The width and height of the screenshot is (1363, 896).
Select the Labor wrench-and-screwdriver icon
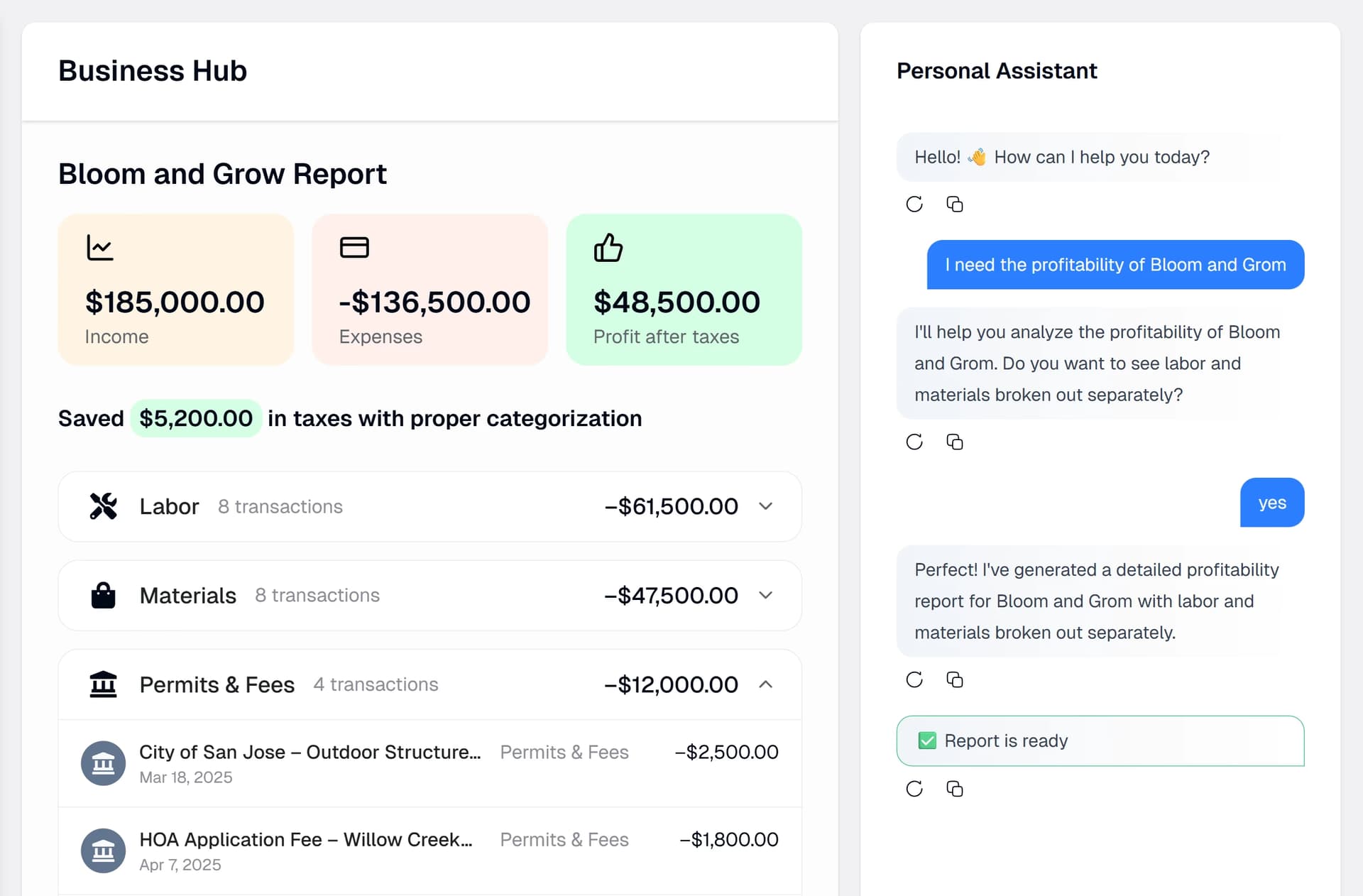tap(104, 506)
